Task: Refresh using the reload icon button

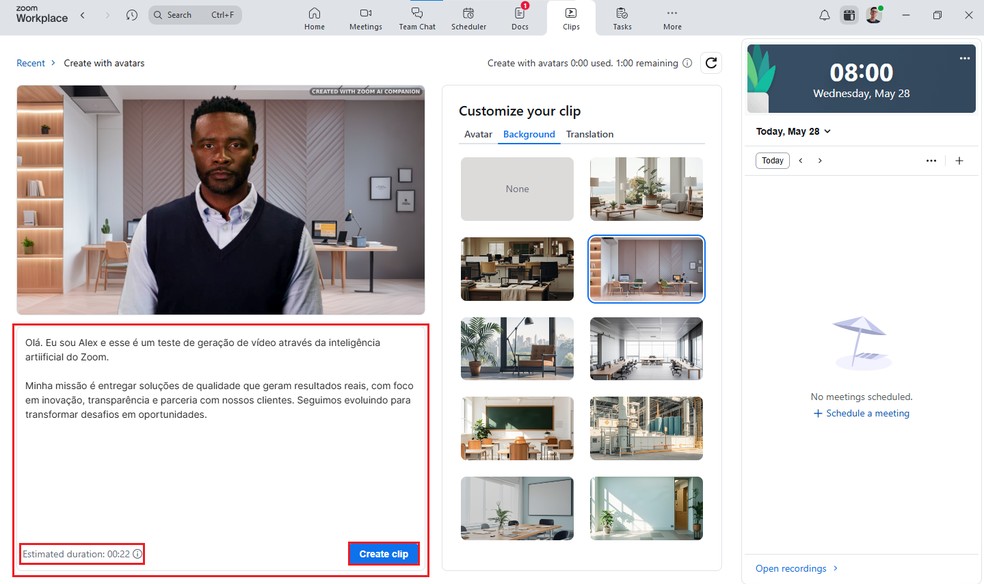Action: (x=711, y=63)
